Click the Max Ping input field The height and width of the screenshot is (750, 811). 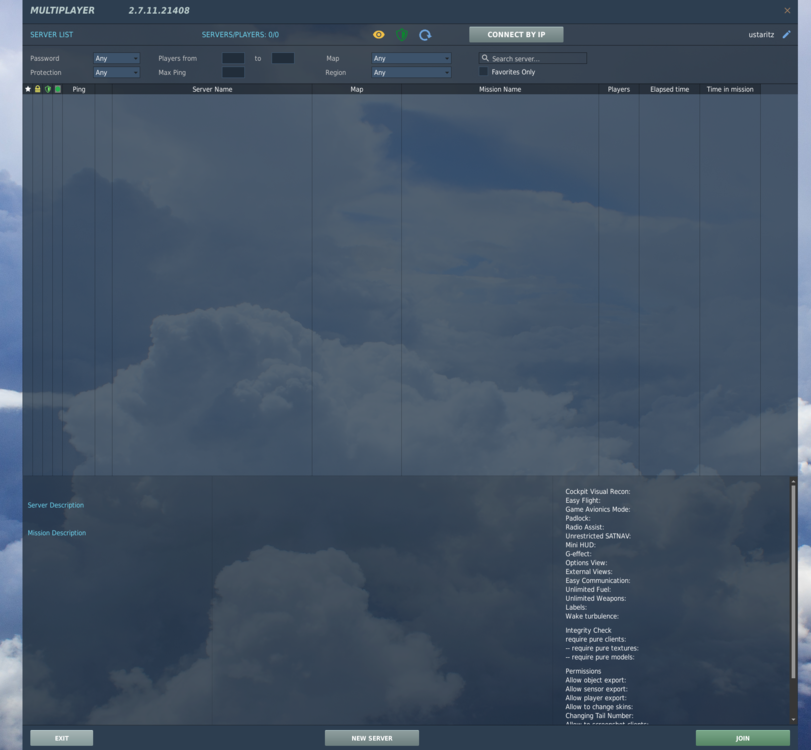click(233, 72)
